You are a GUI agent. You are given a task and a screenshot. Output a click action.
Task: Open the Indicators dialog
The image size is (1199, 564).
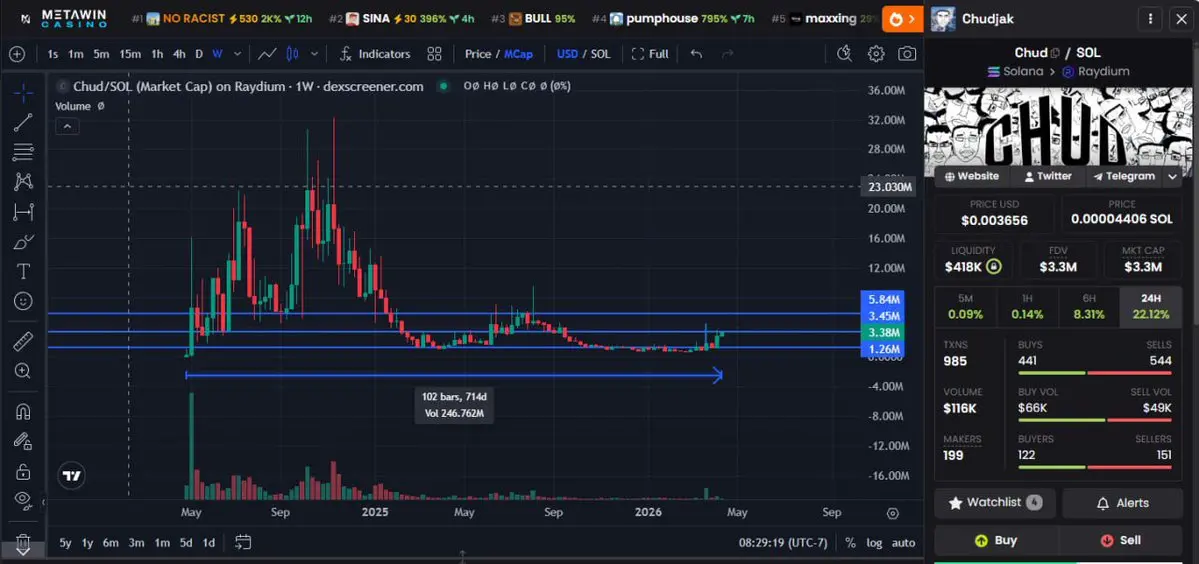375,54
